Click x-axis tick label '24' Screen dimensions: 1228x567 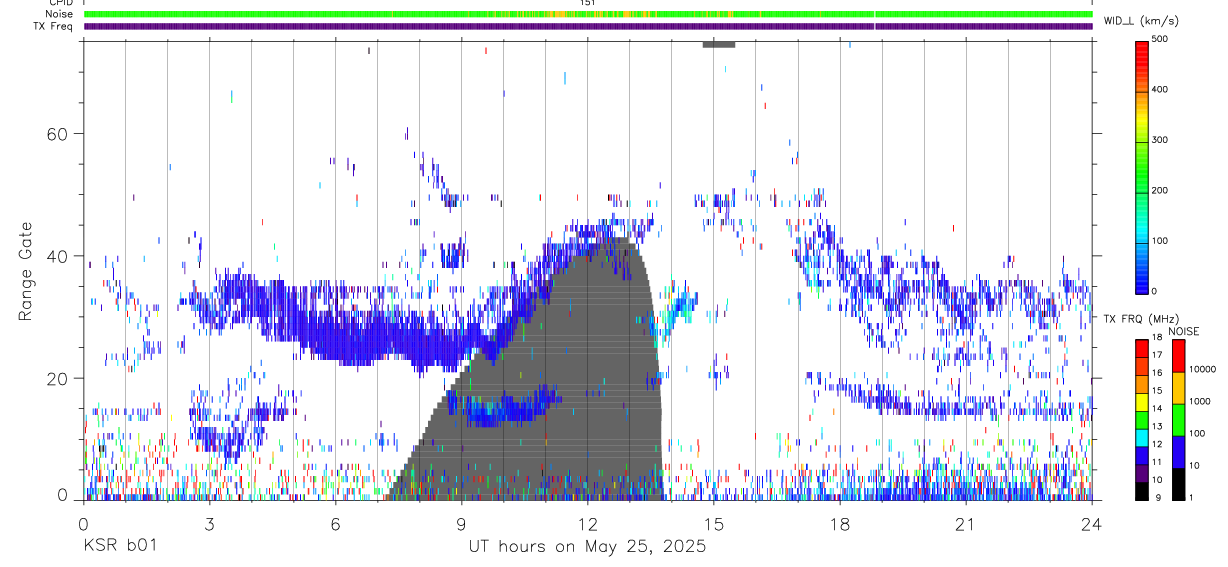(x=1091, y=523)
